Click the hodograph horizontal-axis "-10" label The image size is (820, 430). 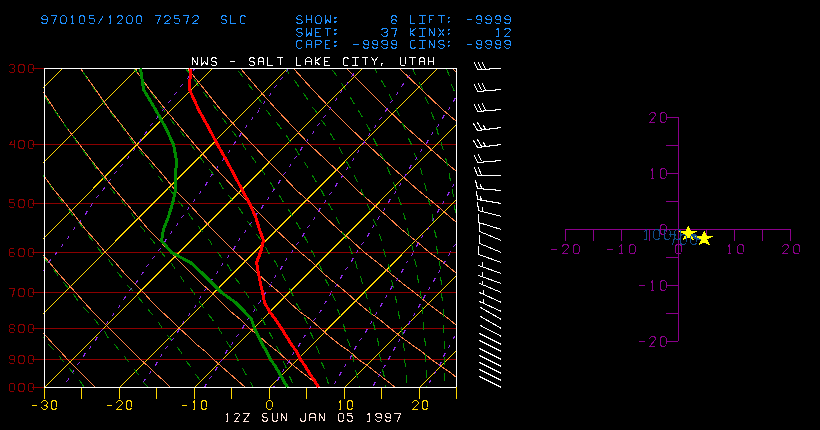[x=622, y=250]
